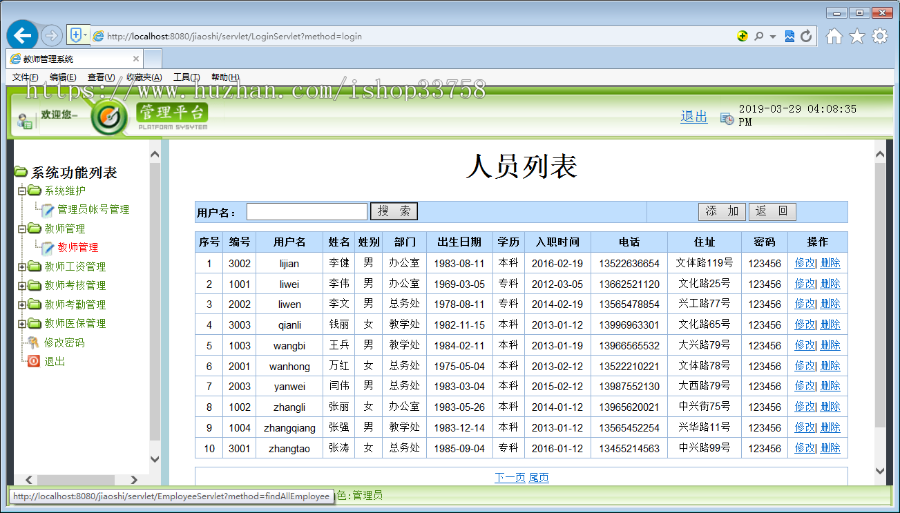The image size is (900, 513).
Task: Open a new blank browser tab
Action: coord(153,59)
